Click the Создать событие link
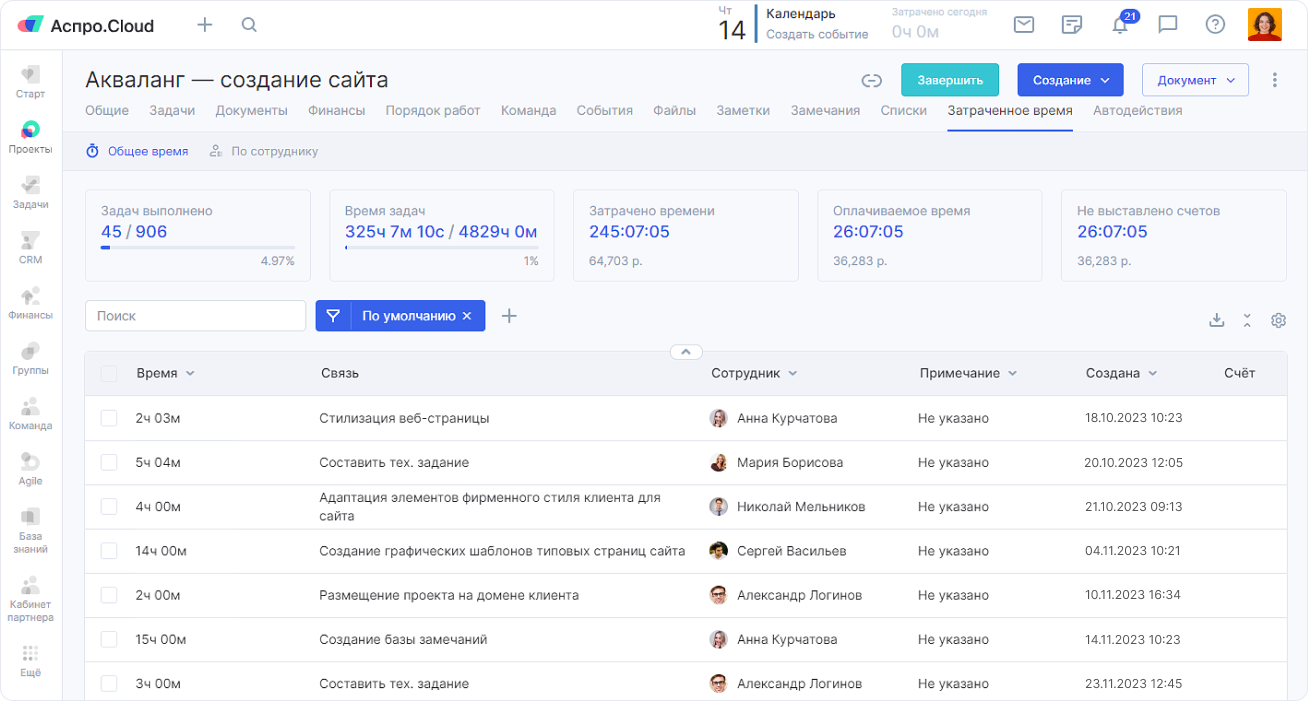 click(x=816, y=34)
